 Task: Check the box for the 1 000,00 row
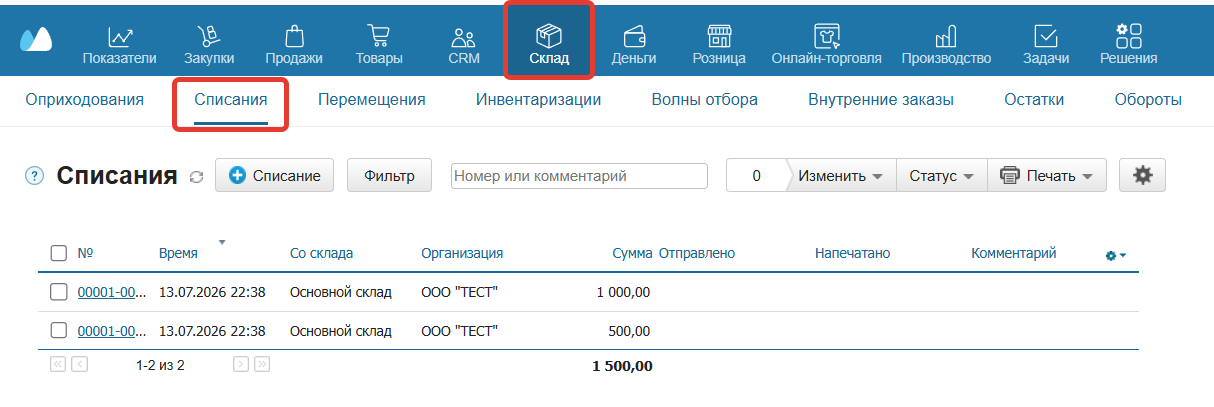(59, 293)
